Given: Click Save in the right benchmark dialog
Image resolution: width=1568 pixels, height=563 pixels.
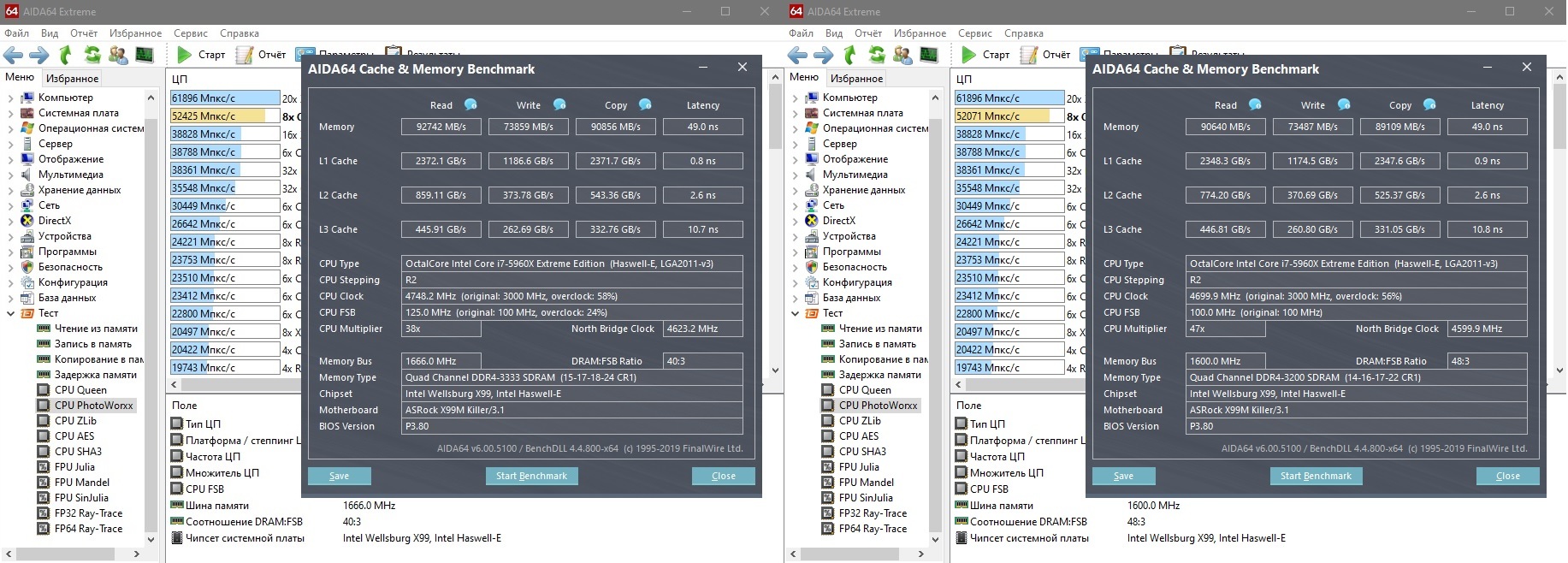Looking at the screenshot, I should (x=1123, y=476).
